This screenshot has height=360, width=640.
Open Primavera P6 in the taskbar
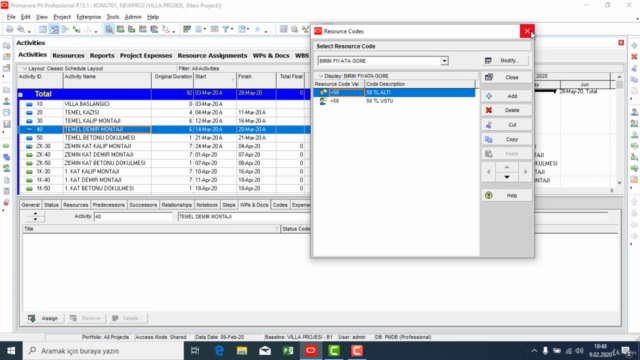[311, 351]
